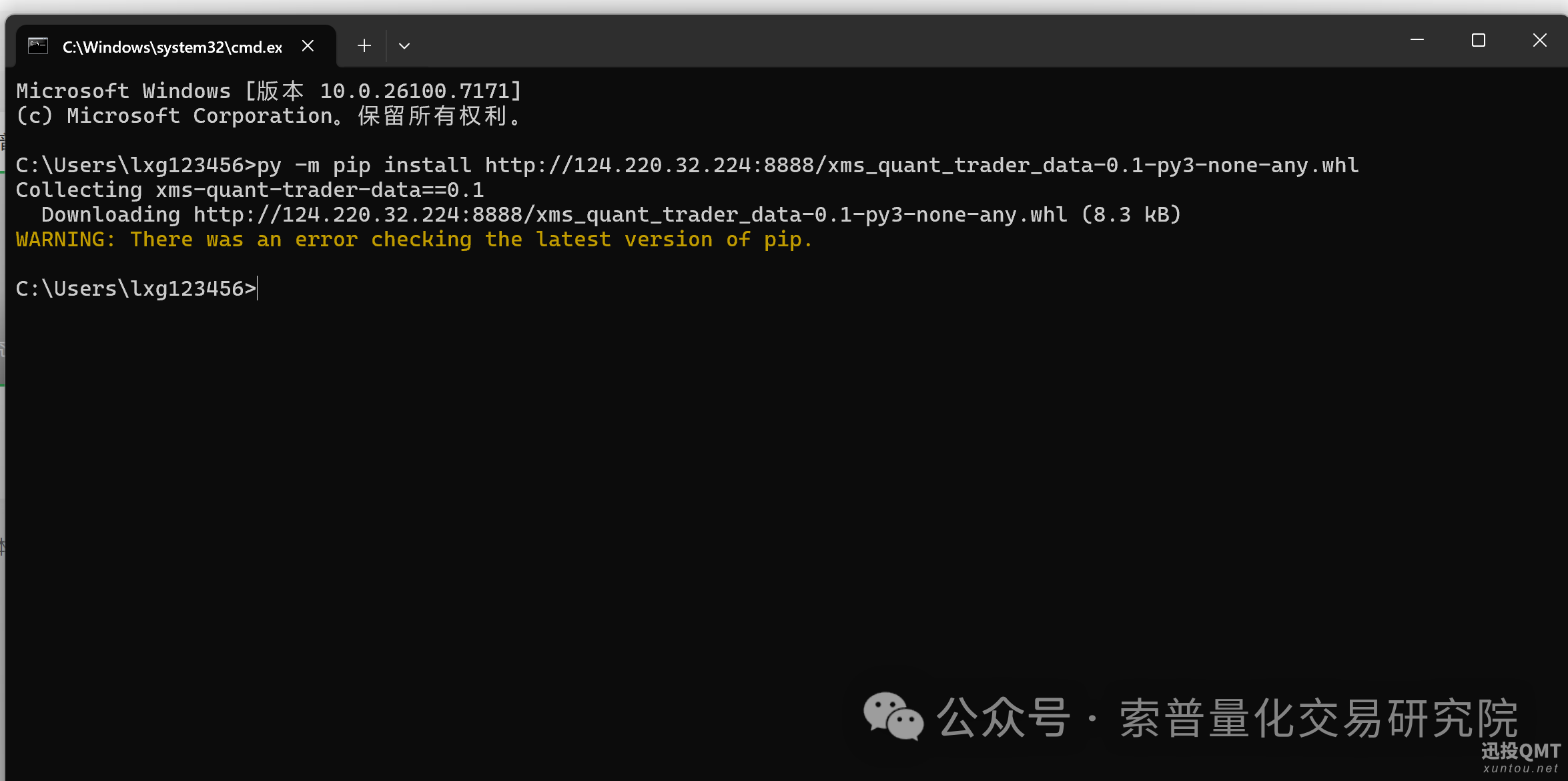Maximize the terminal window

pyautogui.click(x=1479, y=41)
